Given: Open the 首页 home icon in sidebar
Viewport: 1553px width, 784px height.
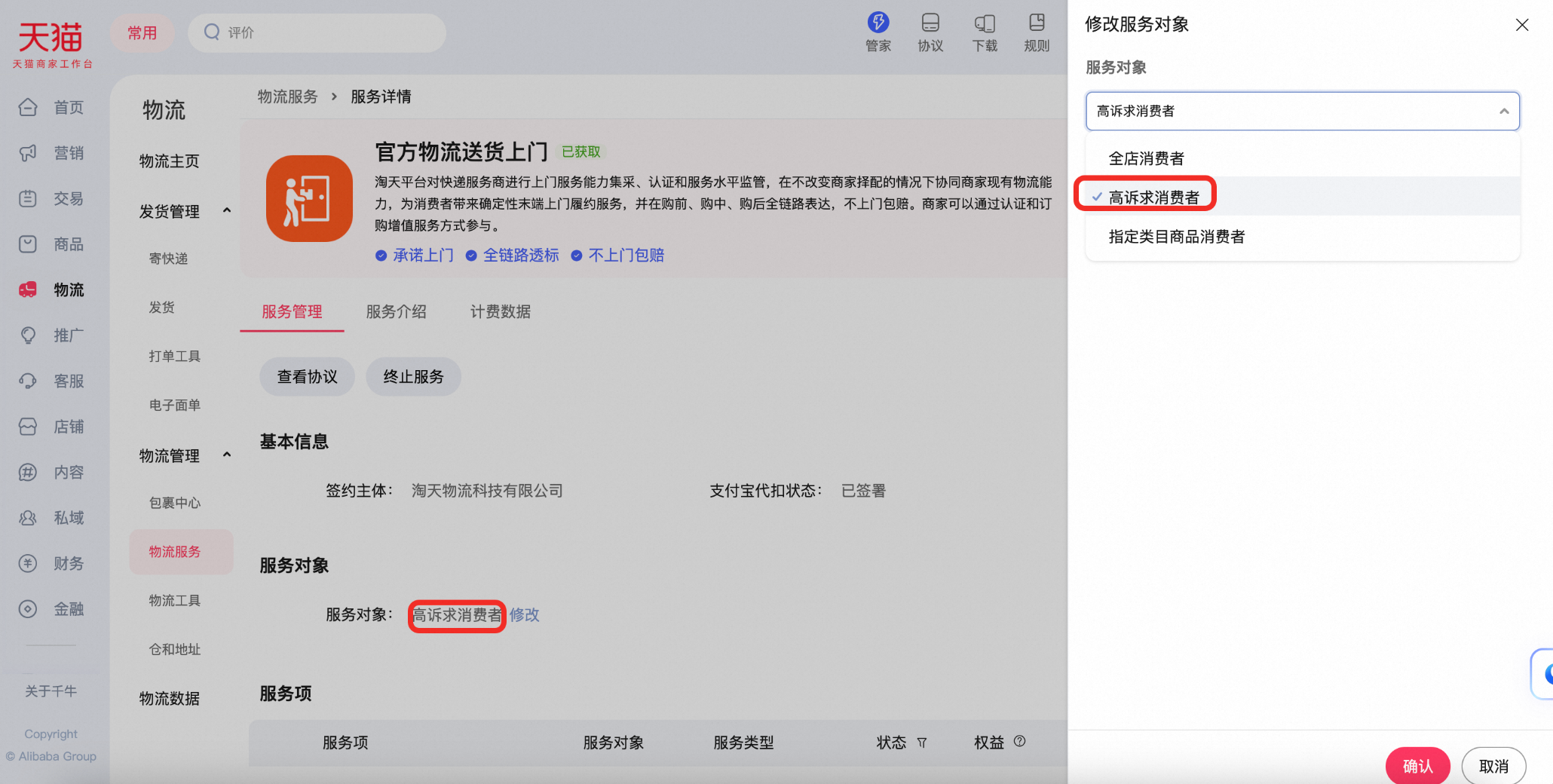Looking at the screenshot, I should 28,107.
